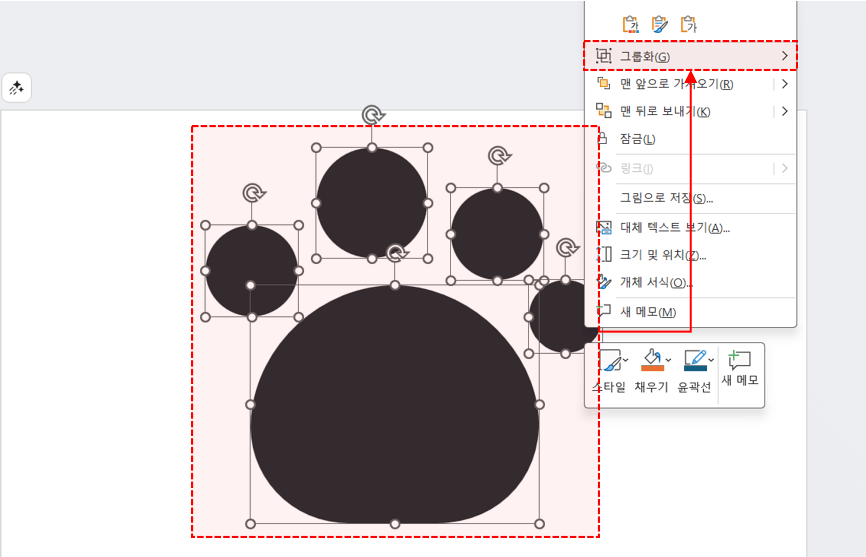Click the 새 메모 button on the mini toolbar
Image resolution: width=866 pixels, height=557 pixels.
[x=740, y=368]
